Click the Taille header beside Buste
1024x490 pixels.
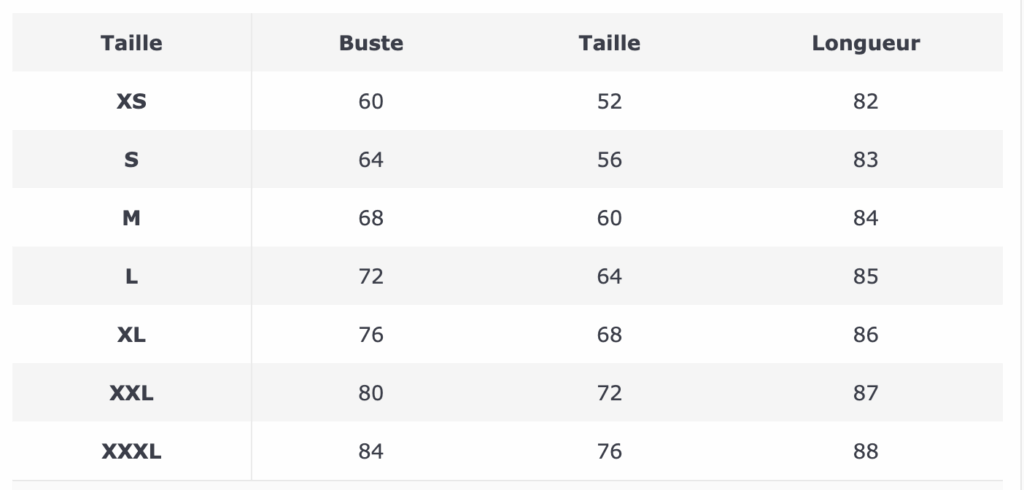click(609, 43)
